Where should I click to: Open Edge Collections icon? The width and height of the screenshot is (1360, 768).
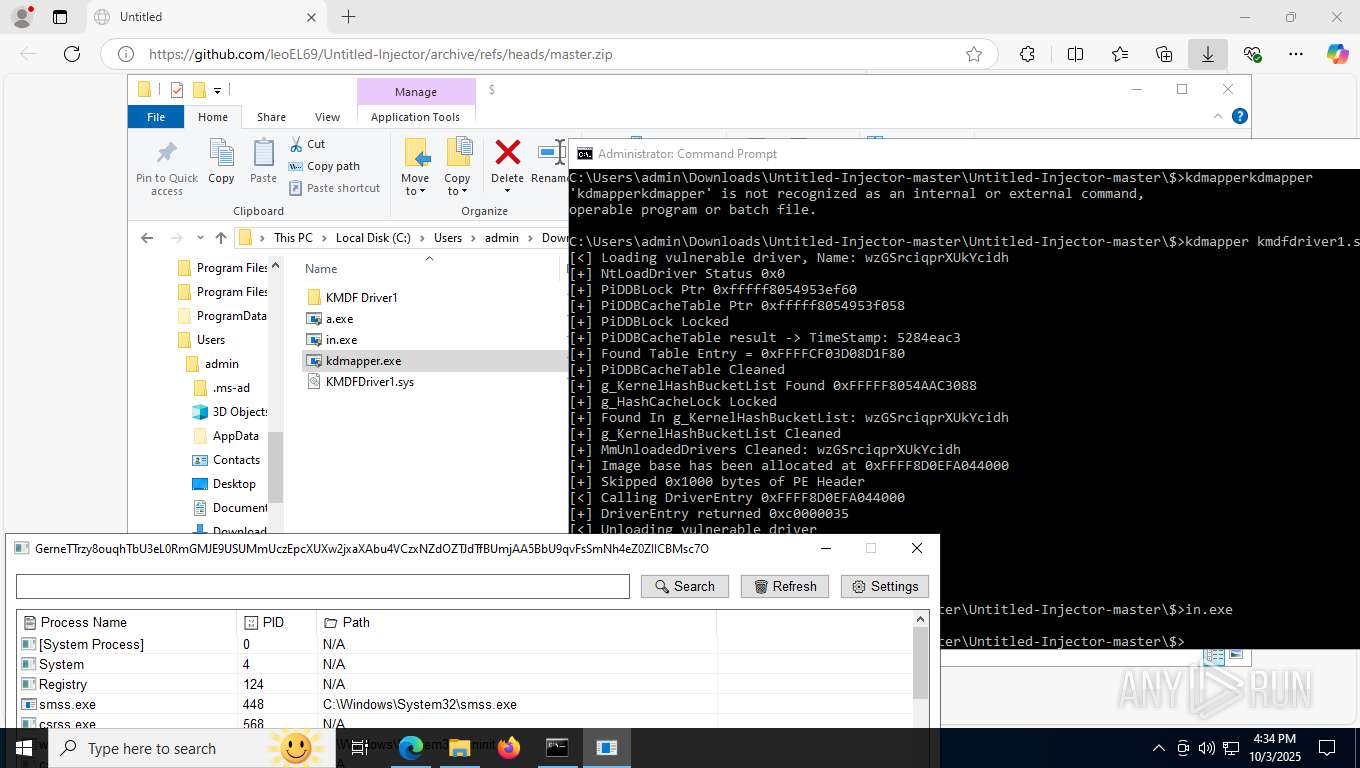click(1163, 54)
